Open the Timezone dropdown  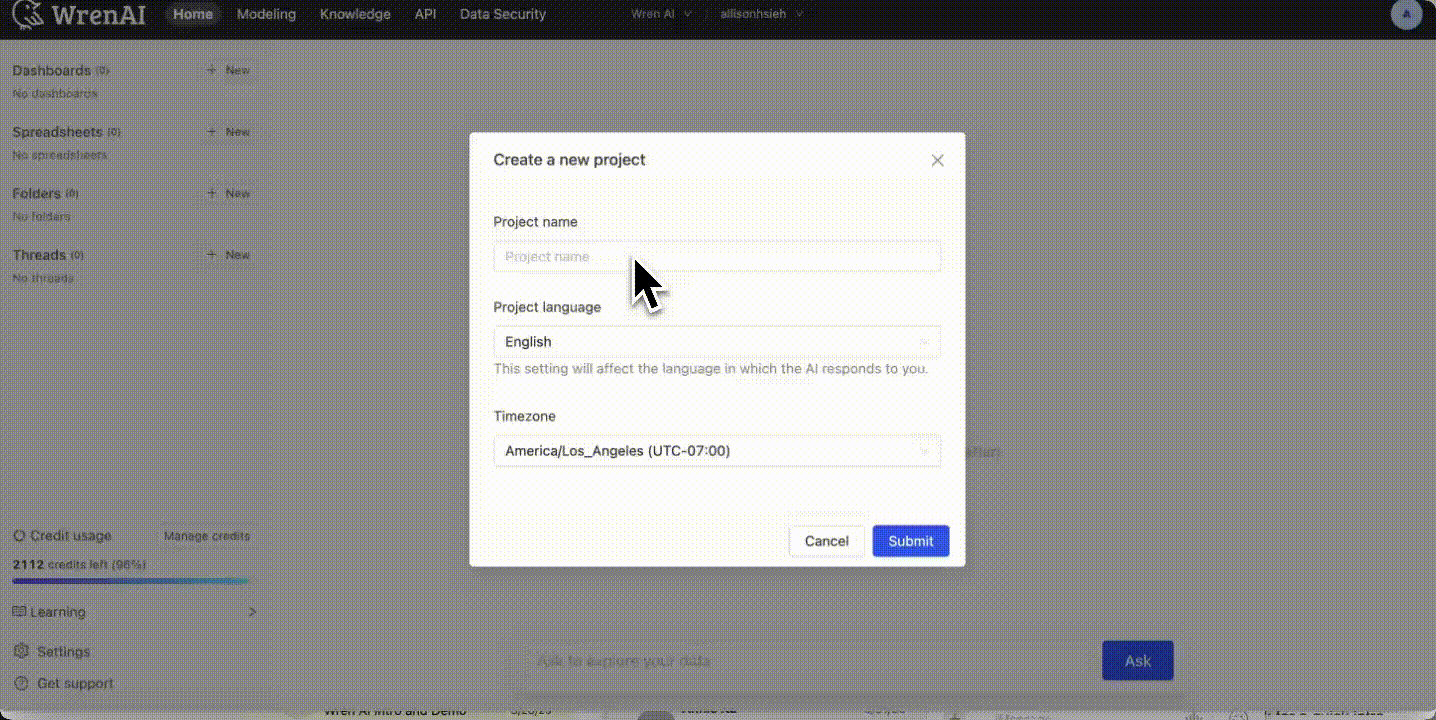(x=716, y=451)
